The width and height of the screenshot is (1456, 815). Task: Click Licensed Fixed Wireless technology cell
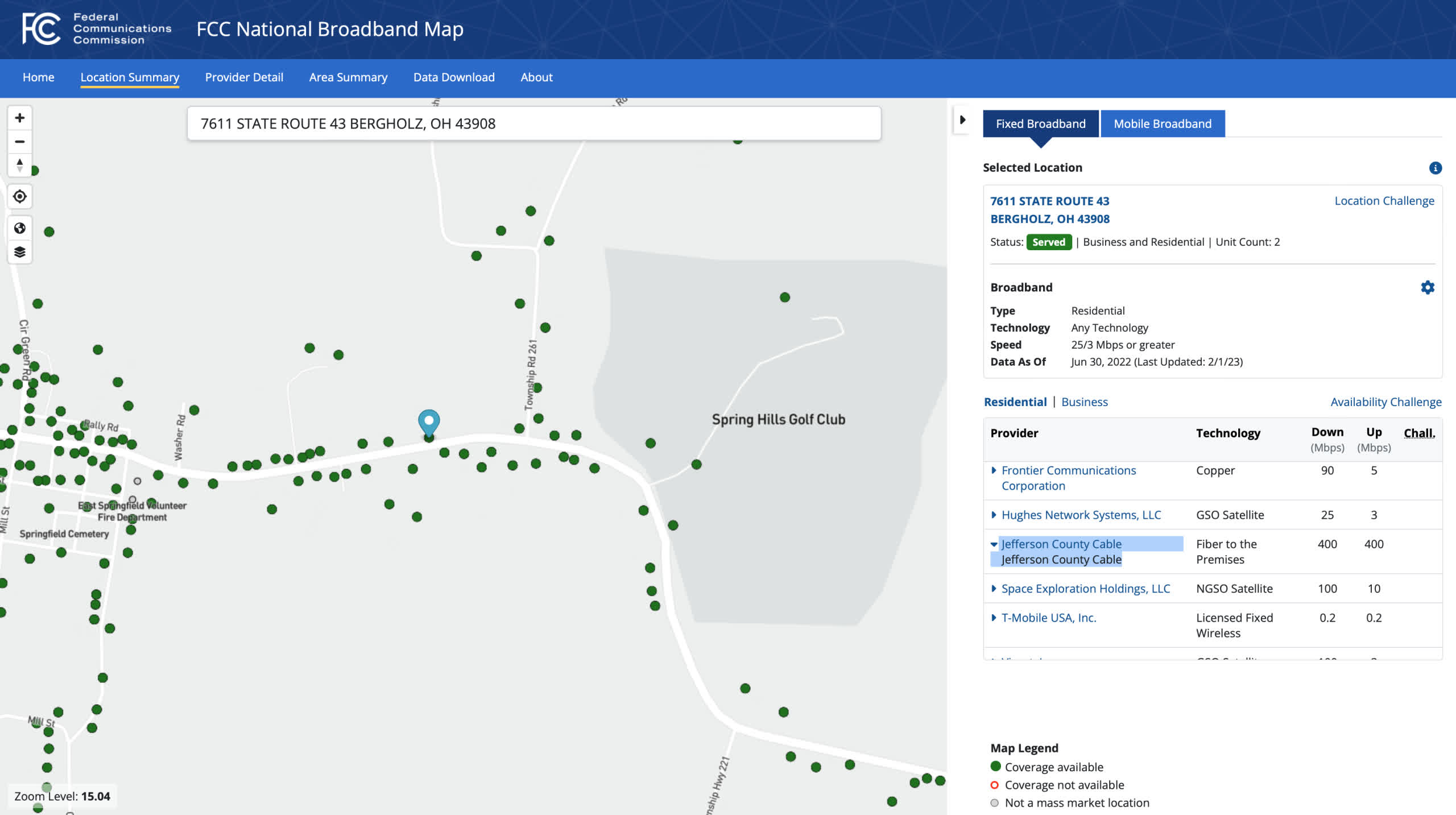tap(1234, 625)
